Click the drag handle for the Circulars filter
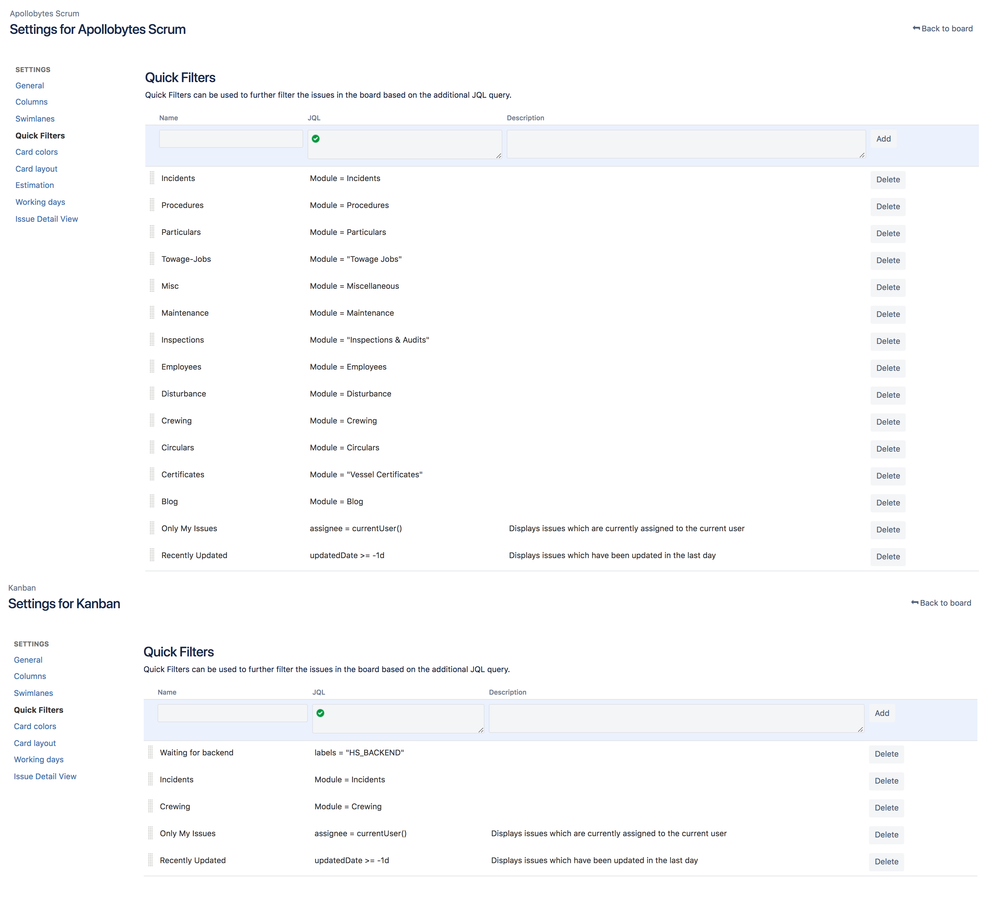This screenshot has width=999, height=897. 152,448
